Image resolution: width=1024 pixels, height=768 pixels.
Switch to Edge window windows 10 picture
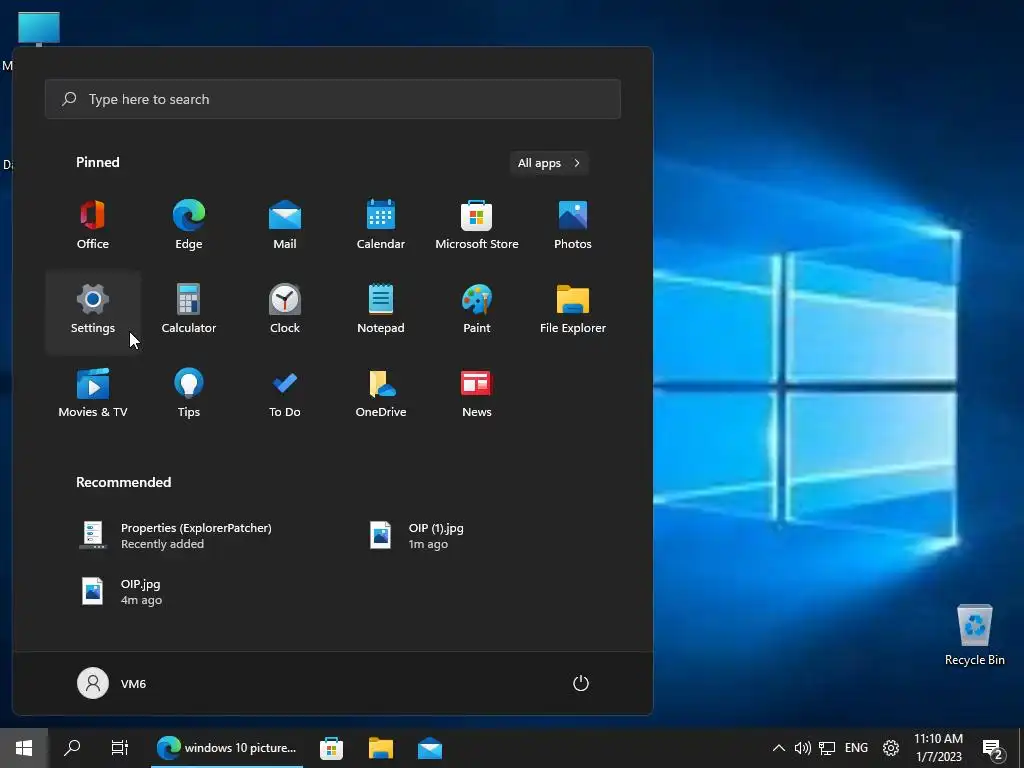(x=227, y=748)
